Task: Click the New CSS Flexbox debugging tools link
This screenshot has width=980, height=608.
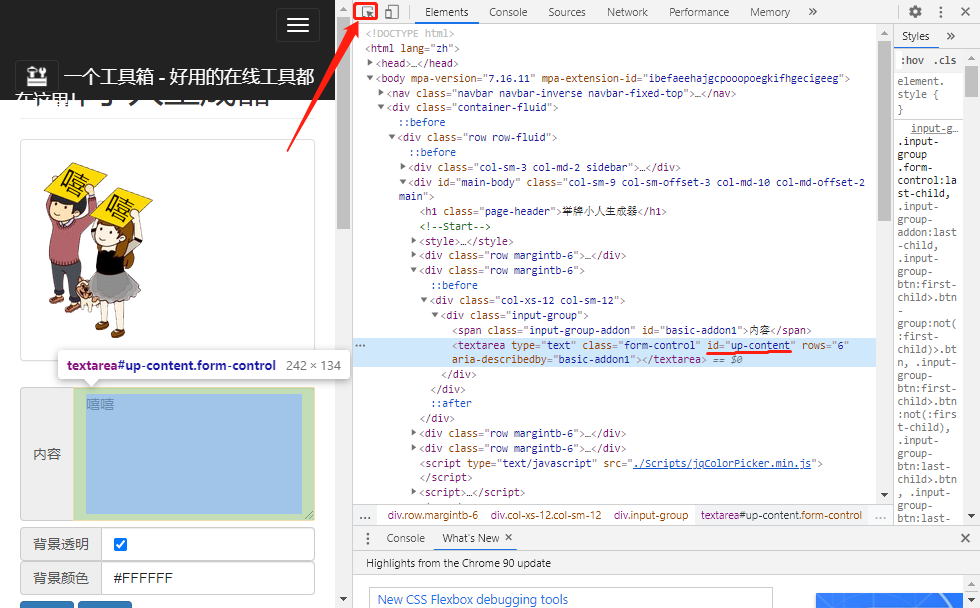Action: [x=472, y=600]
